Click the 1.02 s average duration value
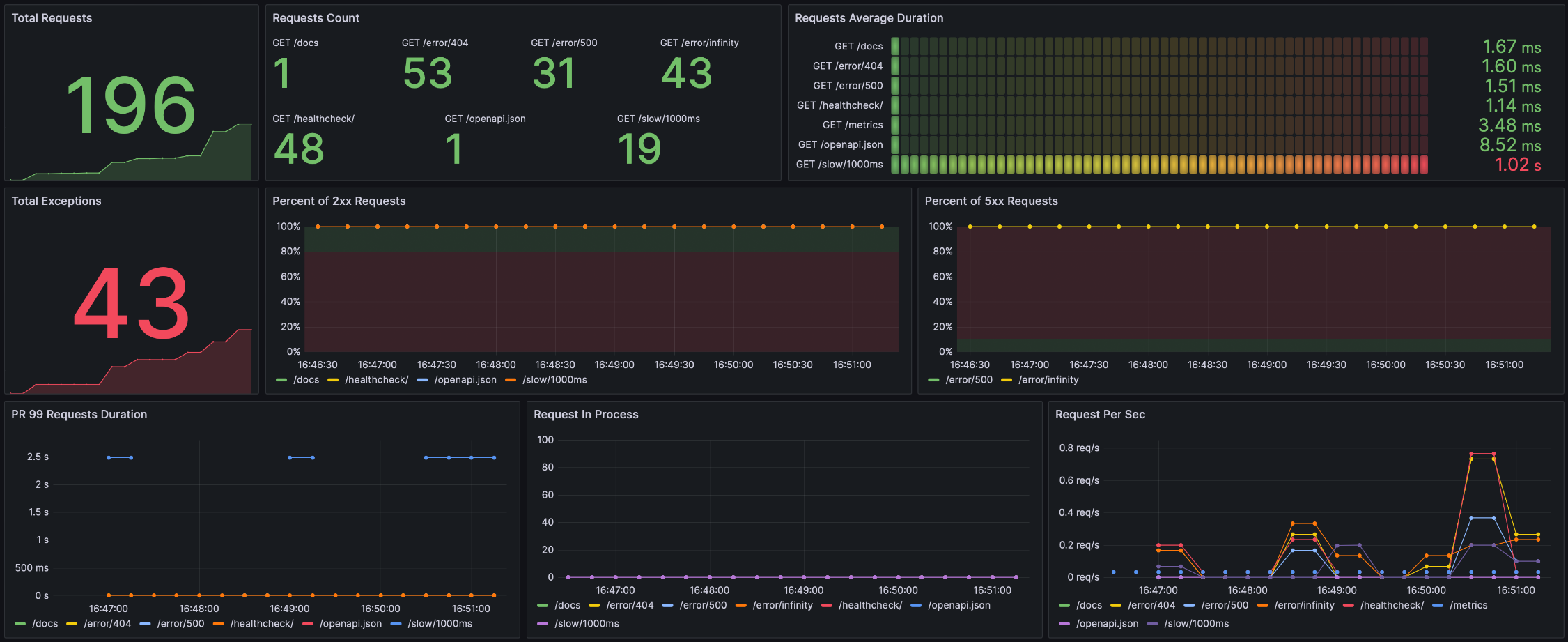Viewport: 1568px width, 642px height. tap(1518, 165)
